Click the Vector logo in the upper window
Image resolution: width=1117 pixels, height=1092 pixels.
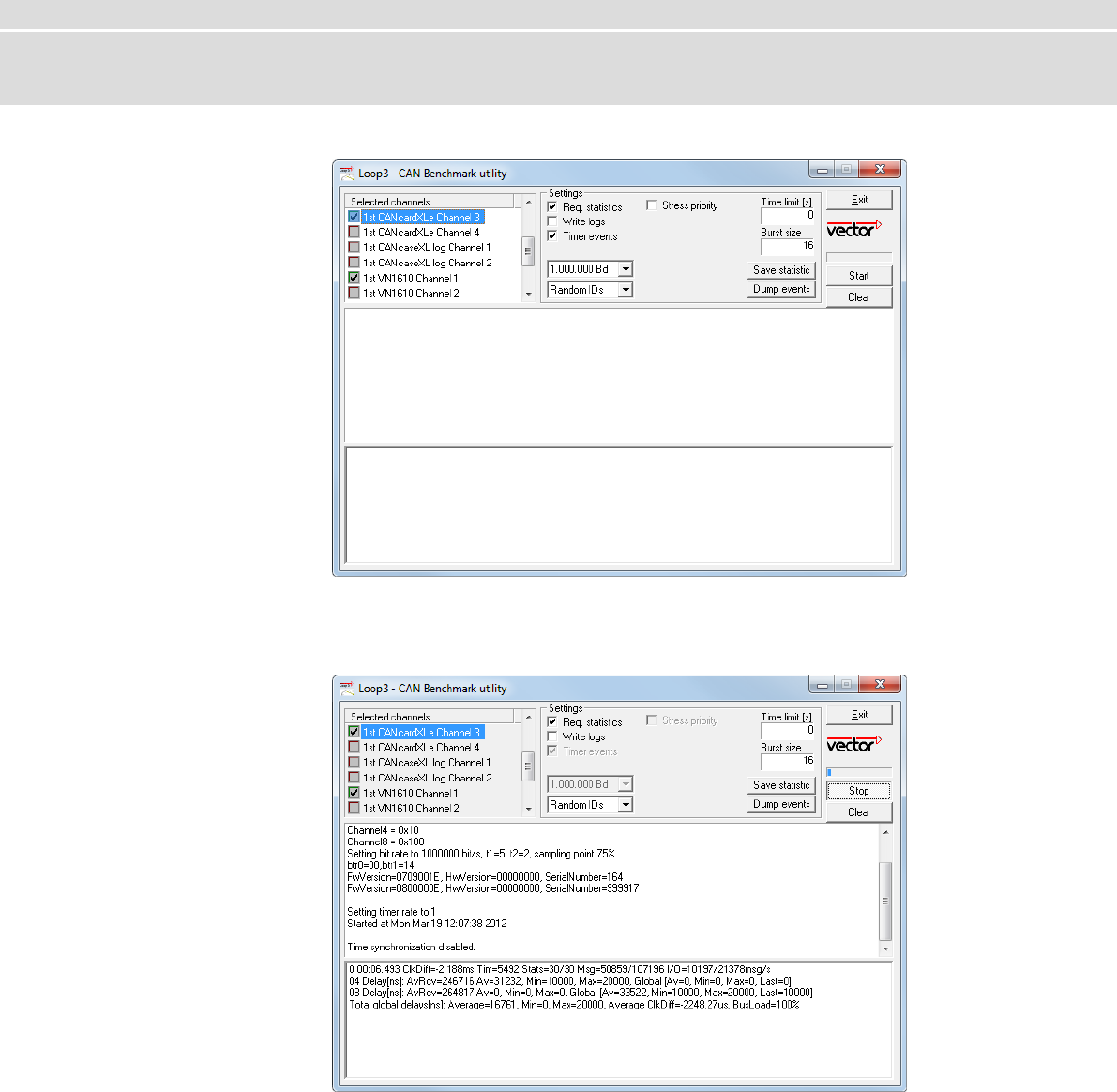(x=854, y=229)
